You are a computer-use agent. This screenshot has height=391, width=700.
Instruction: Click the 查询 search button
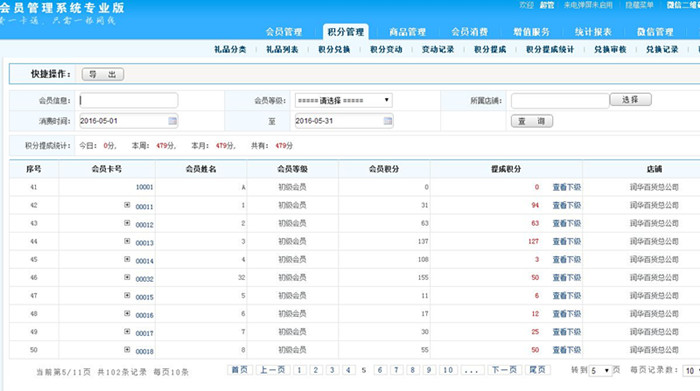[532, 121]
